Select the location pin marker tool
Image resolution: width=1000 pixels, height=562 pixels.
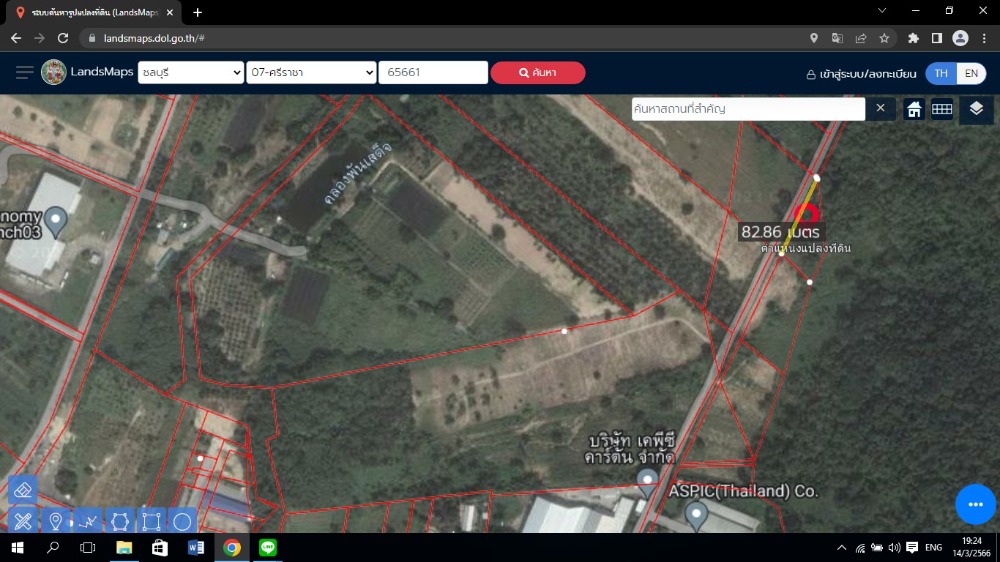(x=55, y=521)
